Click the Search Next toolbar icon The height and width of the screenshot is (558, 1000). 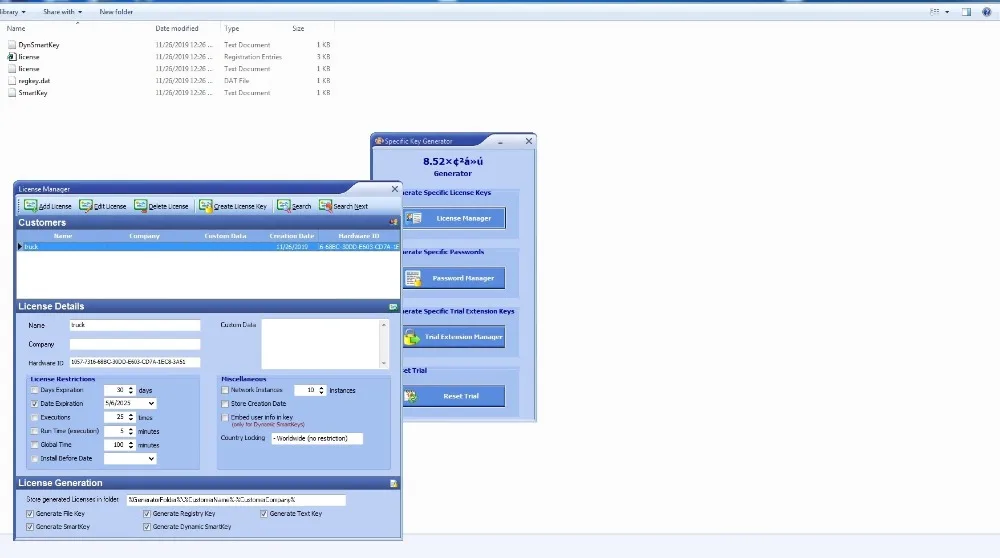click(325, 205)
